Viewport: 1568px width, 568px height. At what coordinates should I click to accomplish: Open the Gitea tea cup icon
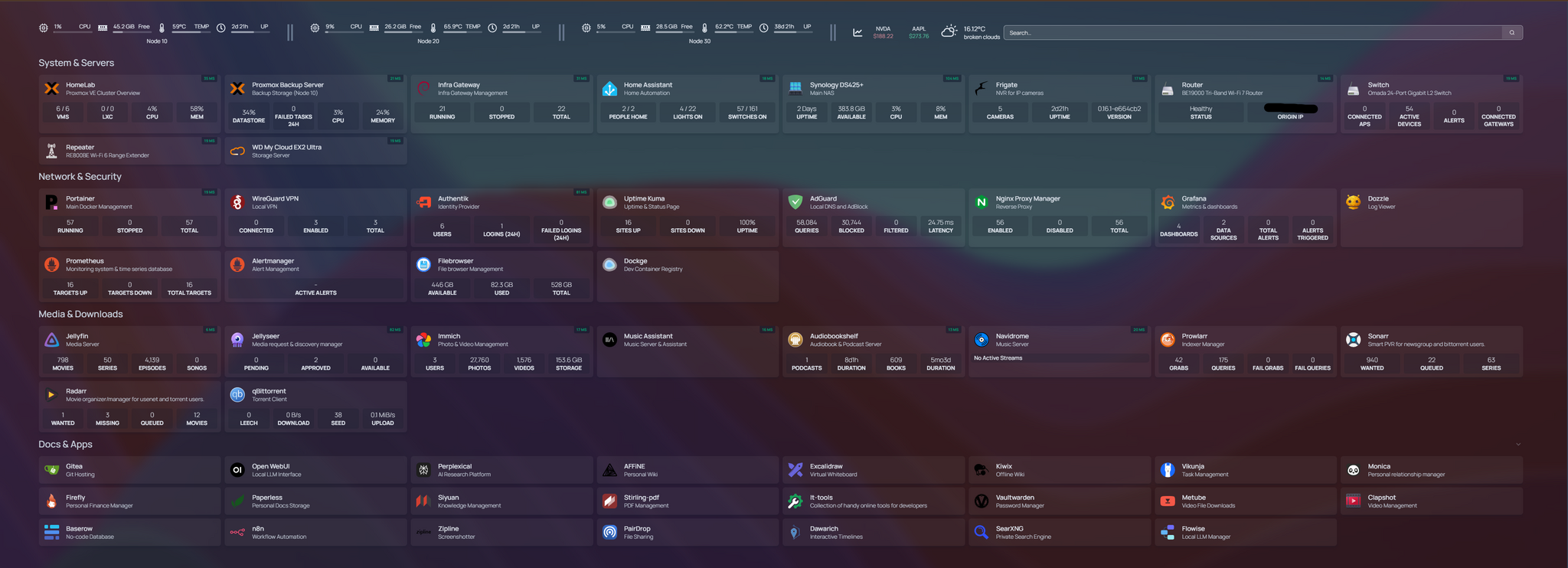click(x=51, y=470)
